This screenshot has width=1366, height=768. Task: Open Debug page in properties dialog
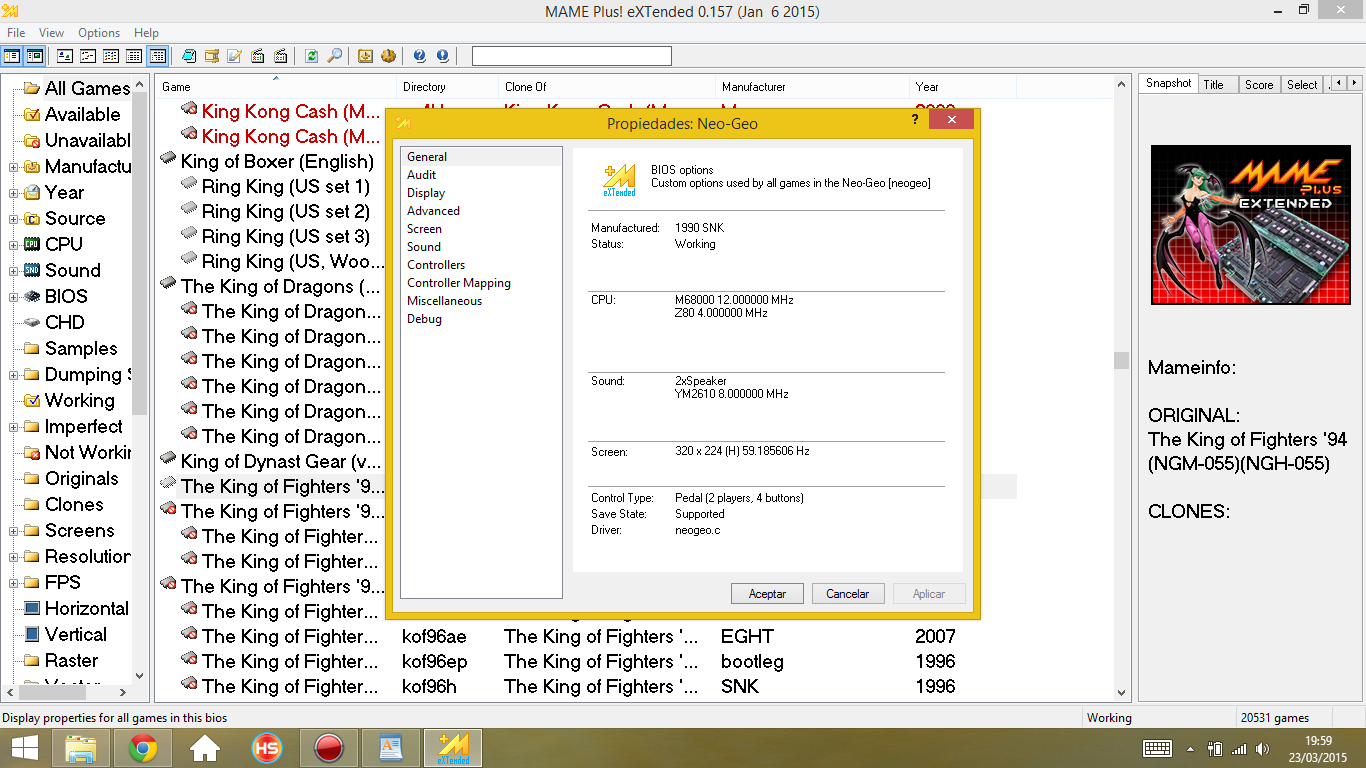(x=424, y=319)
